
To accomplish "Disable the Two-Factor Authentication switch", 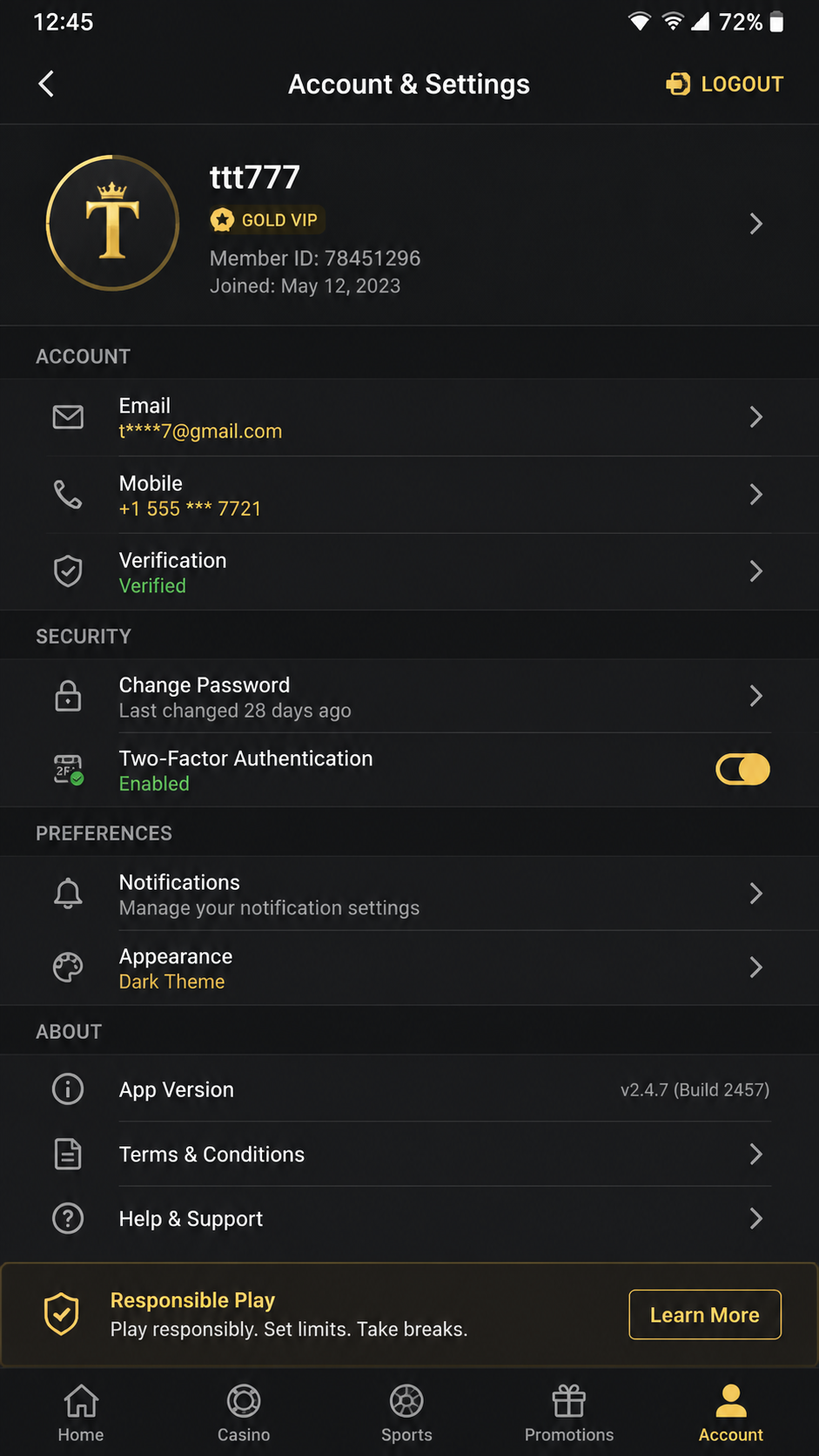I will 742,770.
